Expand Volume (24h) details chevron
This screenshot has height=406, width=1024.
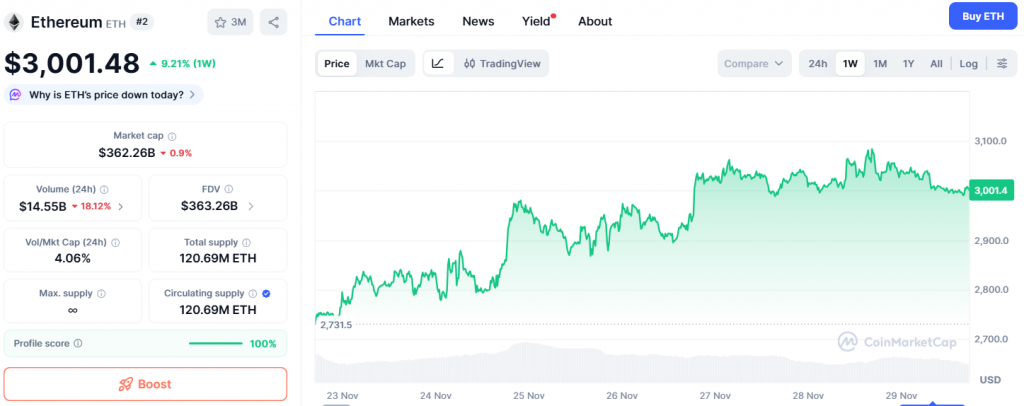[x=120, y=207]
